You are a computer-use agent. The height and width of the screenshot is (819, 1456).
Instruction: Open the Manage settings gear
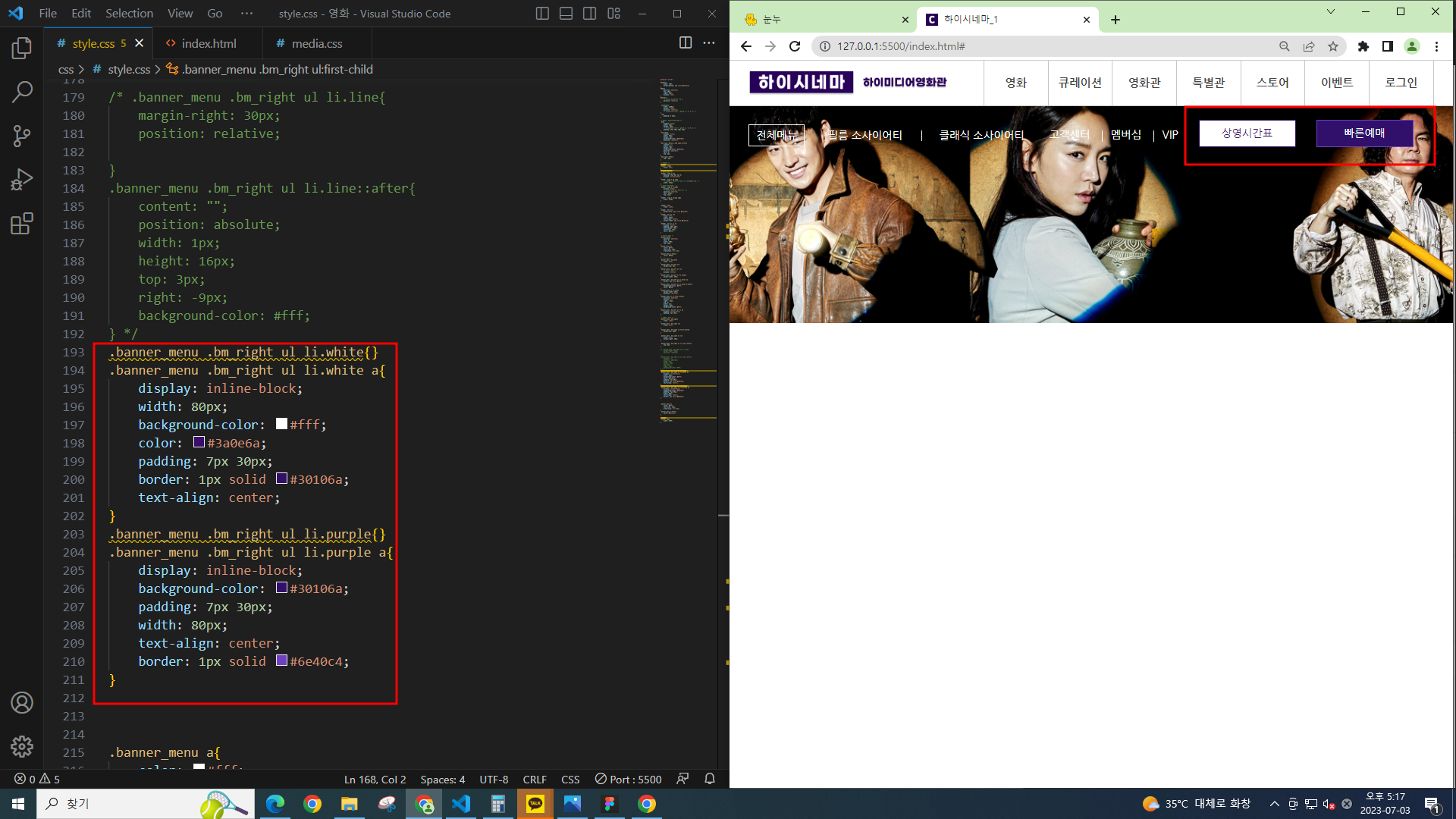(x=22, y=746)
